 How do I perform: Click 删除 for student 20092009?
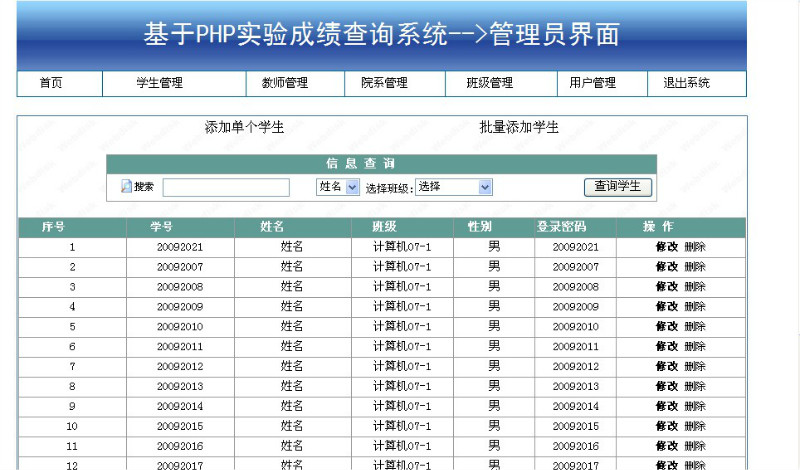pyautogui.click(x=695, y=307)
